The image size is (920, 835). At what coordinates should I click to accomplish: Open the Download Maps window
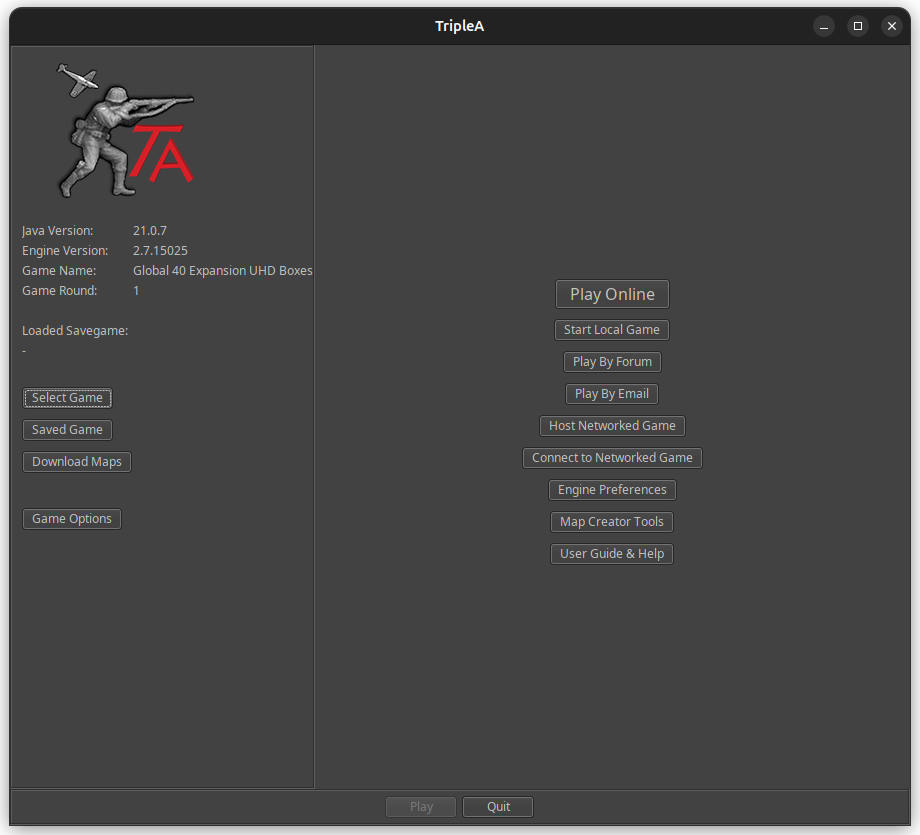click(76, 461)
